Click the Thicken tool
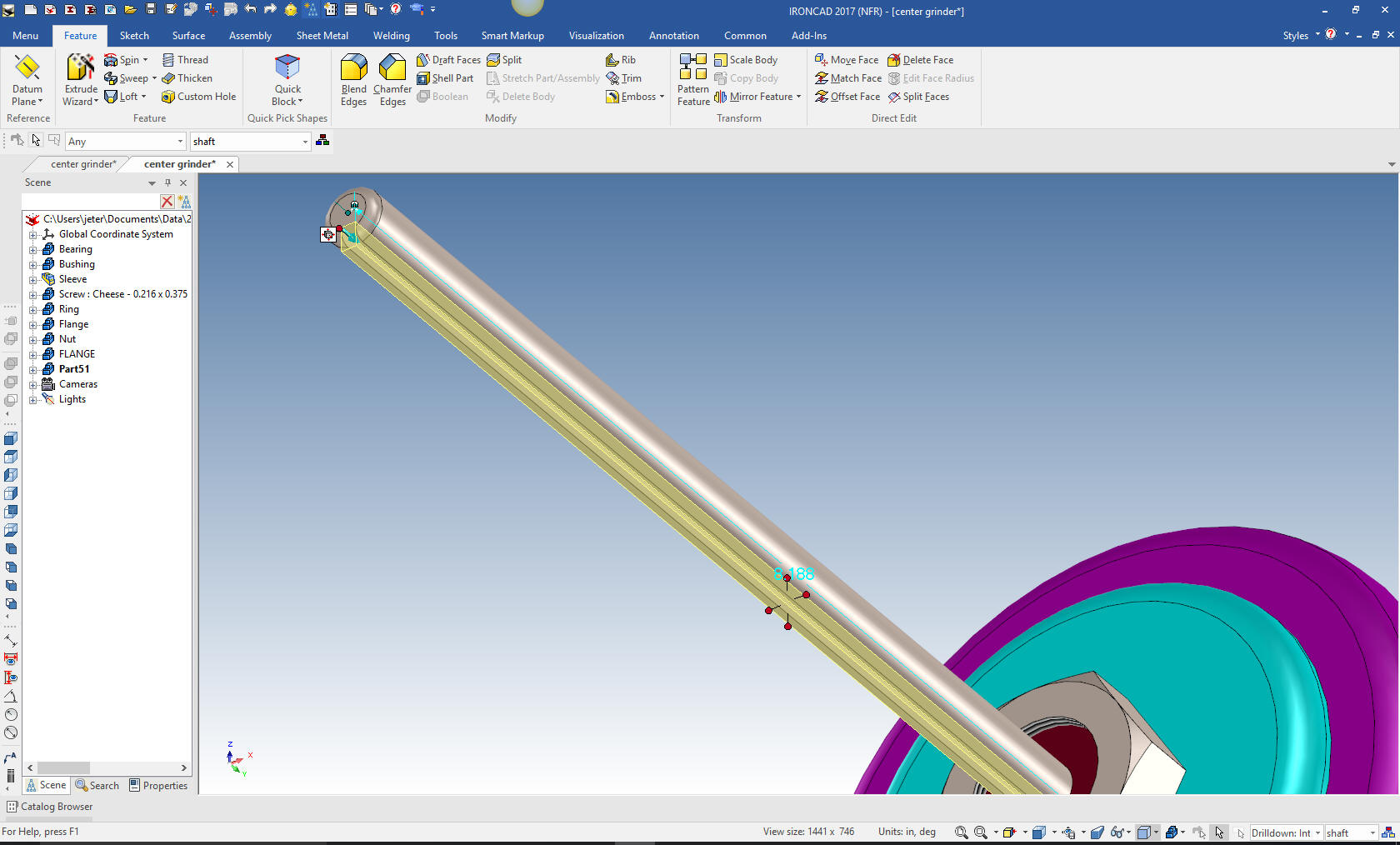 187,78
